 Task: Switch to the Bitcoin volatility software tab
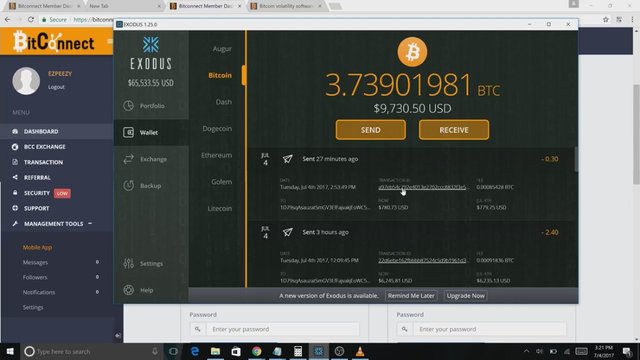(x=286, y=6)
